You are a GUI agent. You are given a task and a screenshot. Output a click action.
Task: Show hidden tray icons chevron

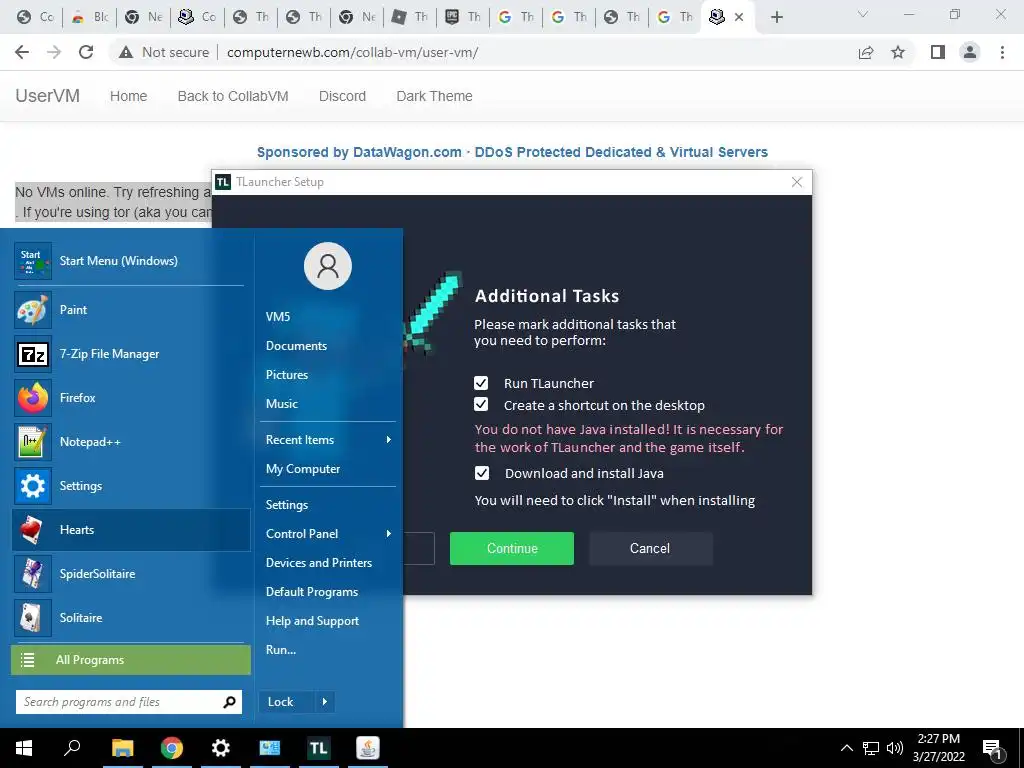tap(846, 748)
